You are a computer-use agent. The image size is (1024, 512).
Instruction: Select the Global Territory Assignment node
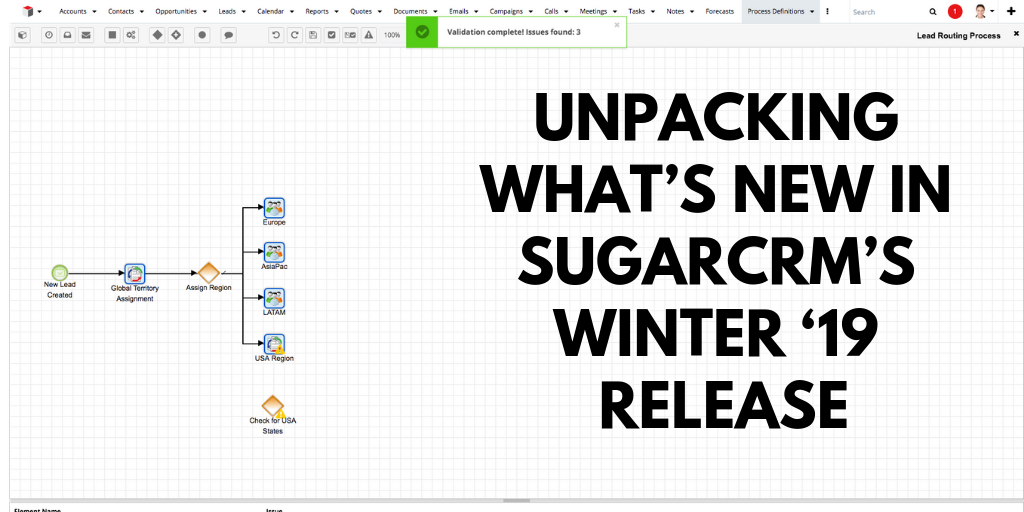pos(135,274)
